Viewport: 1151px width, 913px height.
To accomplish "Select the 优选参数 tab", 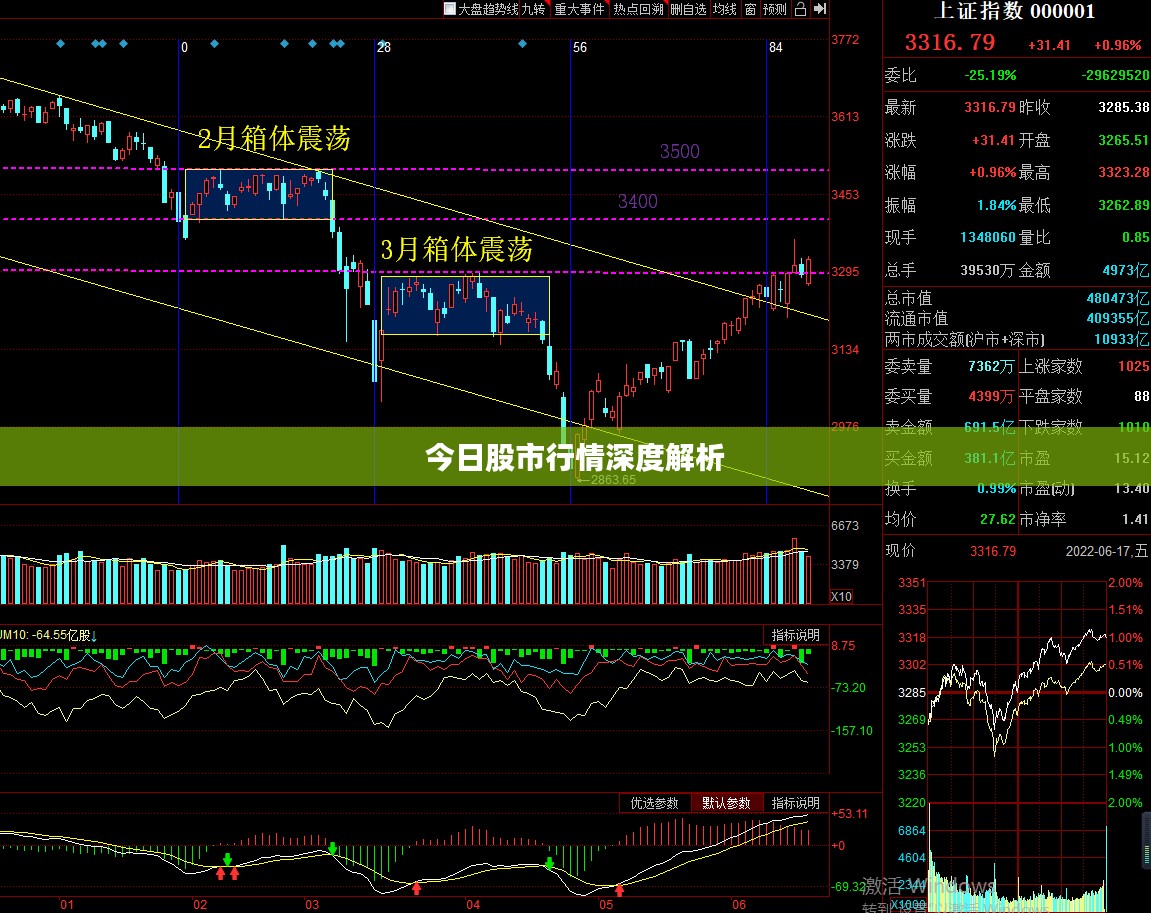I will coord(654,803).
